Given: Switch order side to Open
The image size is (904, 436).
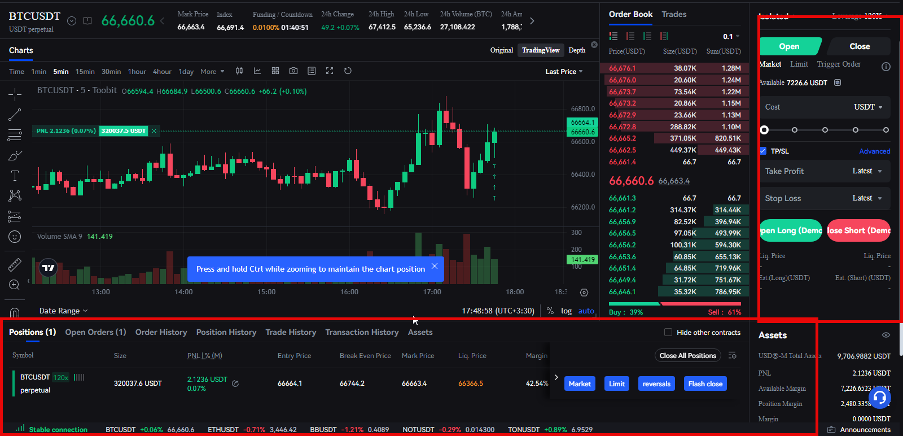Looking at the screenshot, I should tap(789, 46).
